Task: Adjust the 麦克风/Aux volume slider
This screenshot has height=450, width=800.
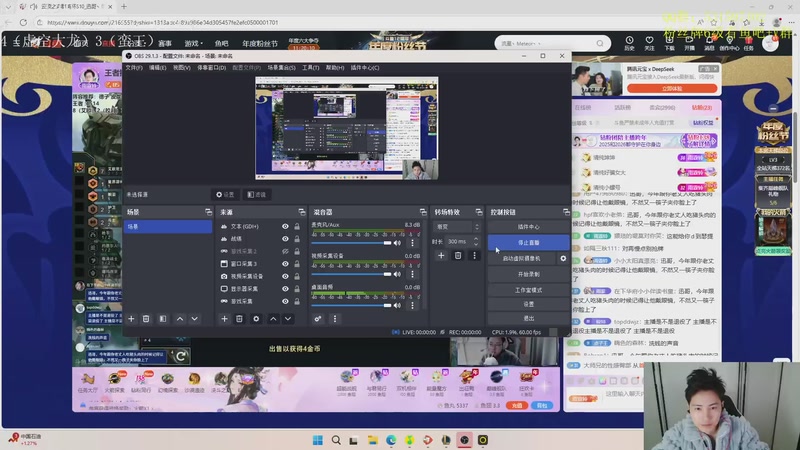Action: coord(351,243)
